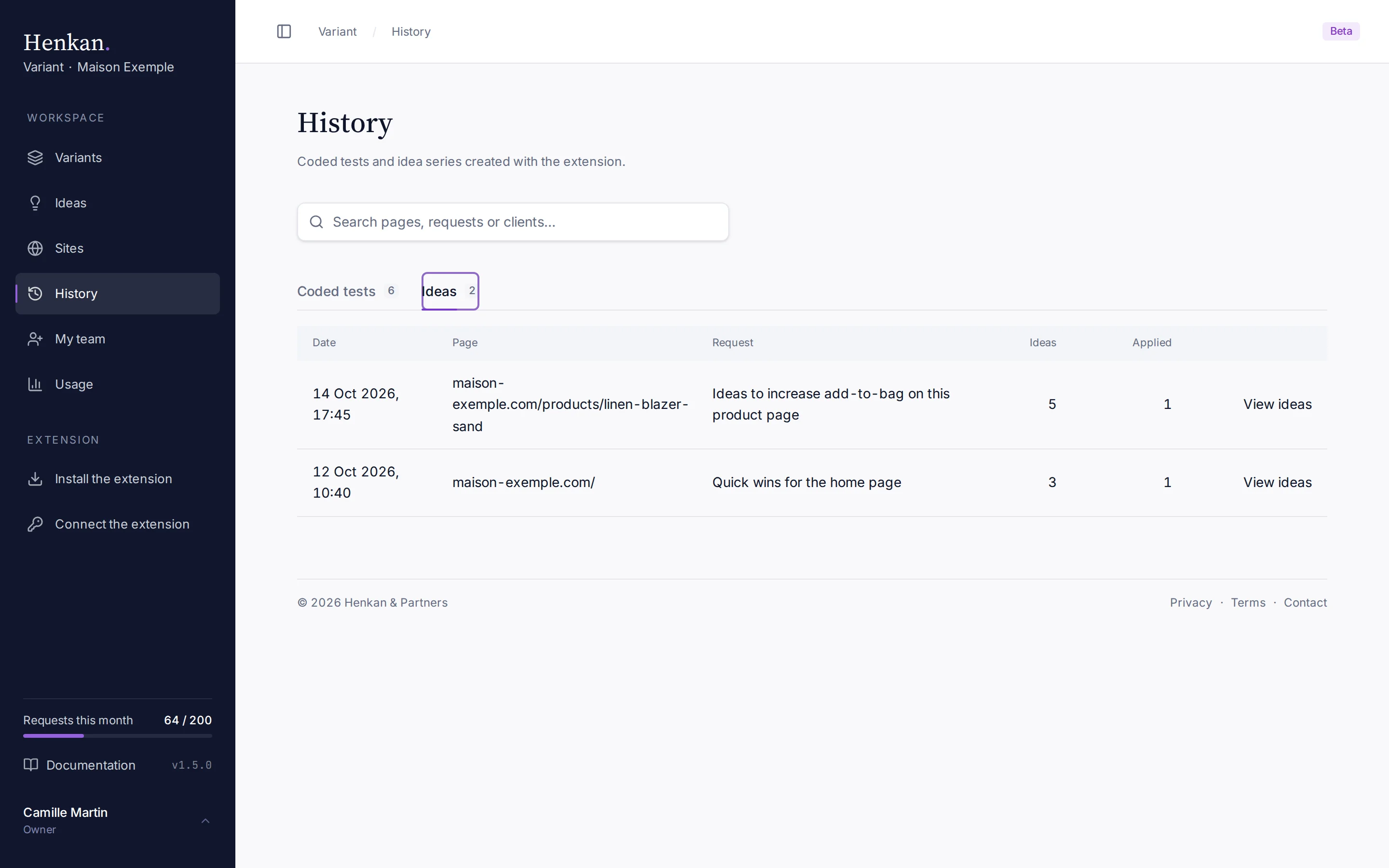Click the '64 / 200' requests count
1389x868 pixels.
[x=188, y=720]
